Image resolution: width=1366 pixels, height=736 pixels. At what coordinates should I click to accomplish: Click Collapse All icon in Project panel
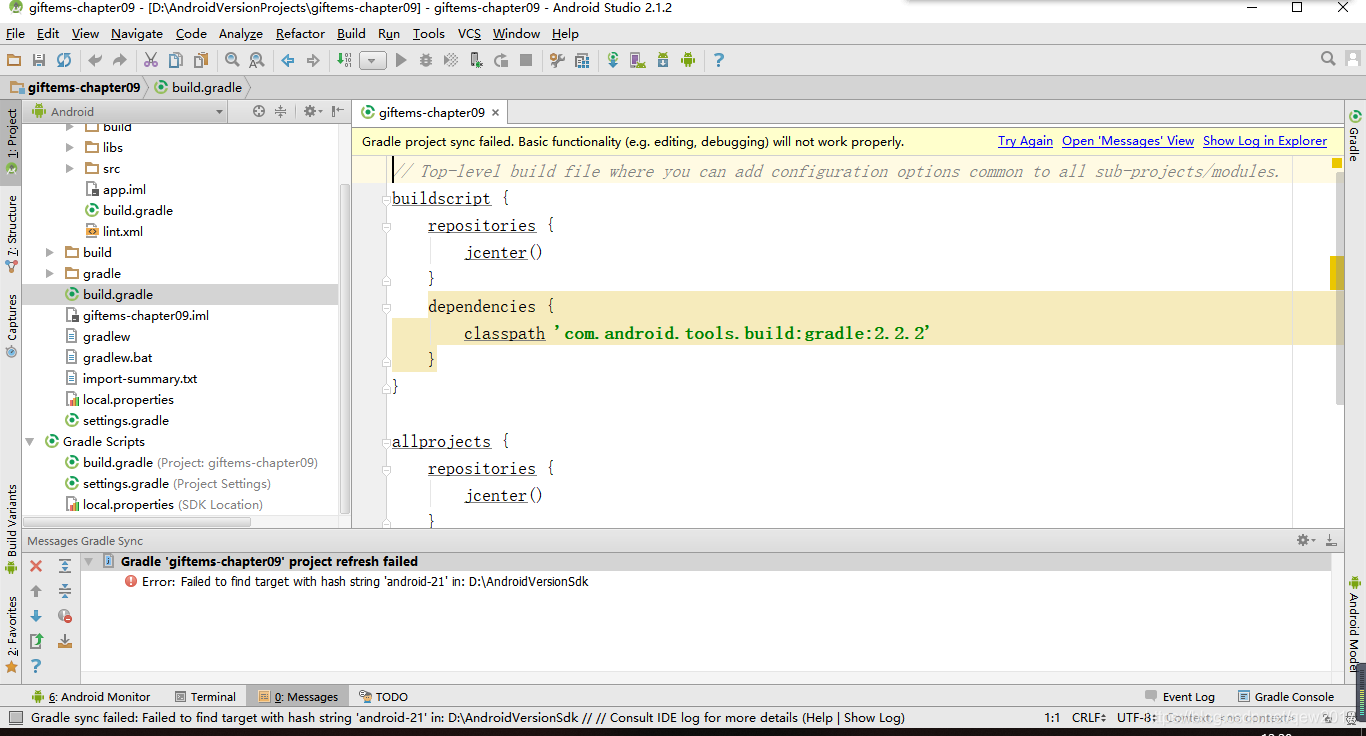[281, 111]
